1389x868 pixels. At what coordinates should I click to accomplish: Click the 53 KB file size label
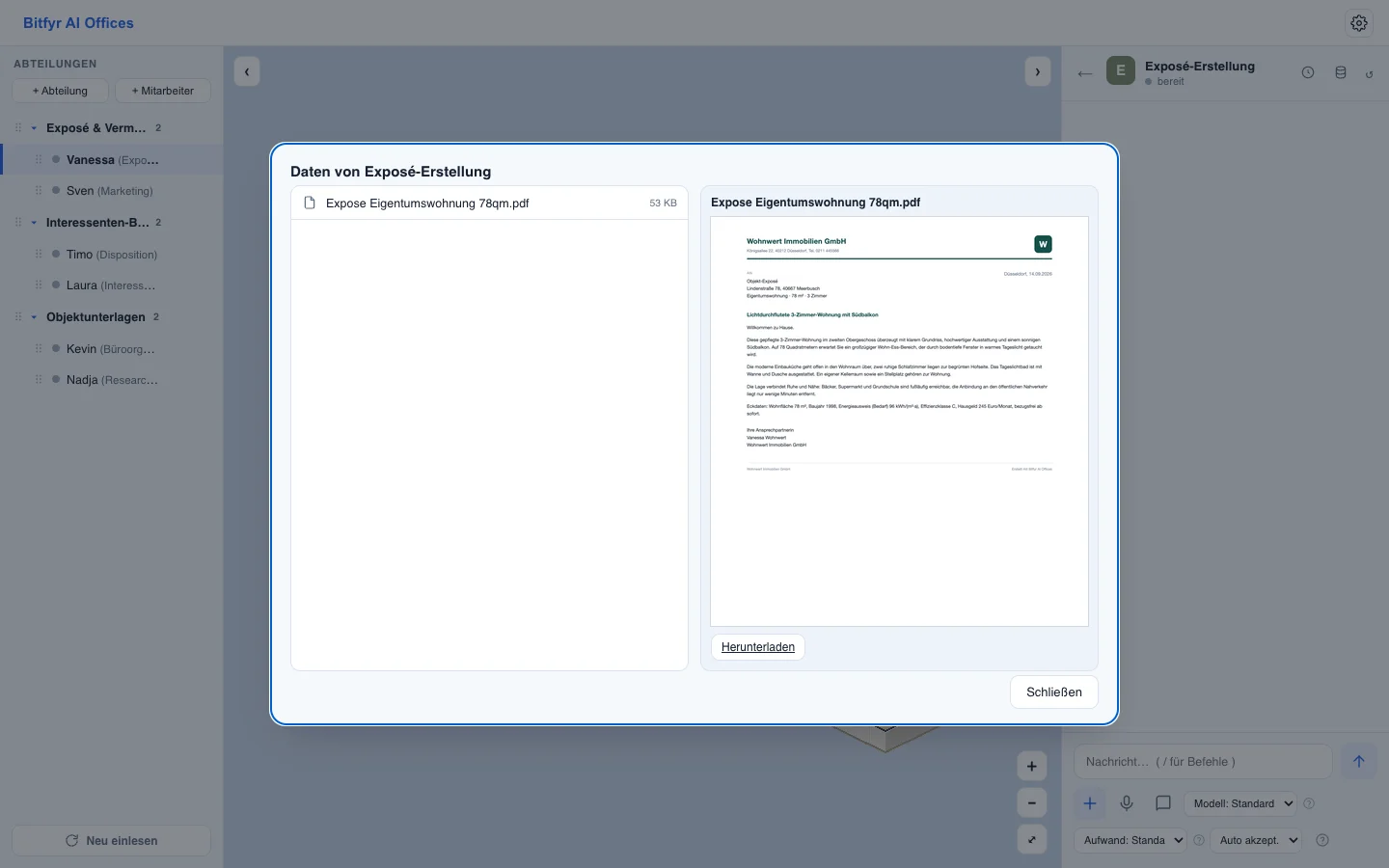(663, 203)
